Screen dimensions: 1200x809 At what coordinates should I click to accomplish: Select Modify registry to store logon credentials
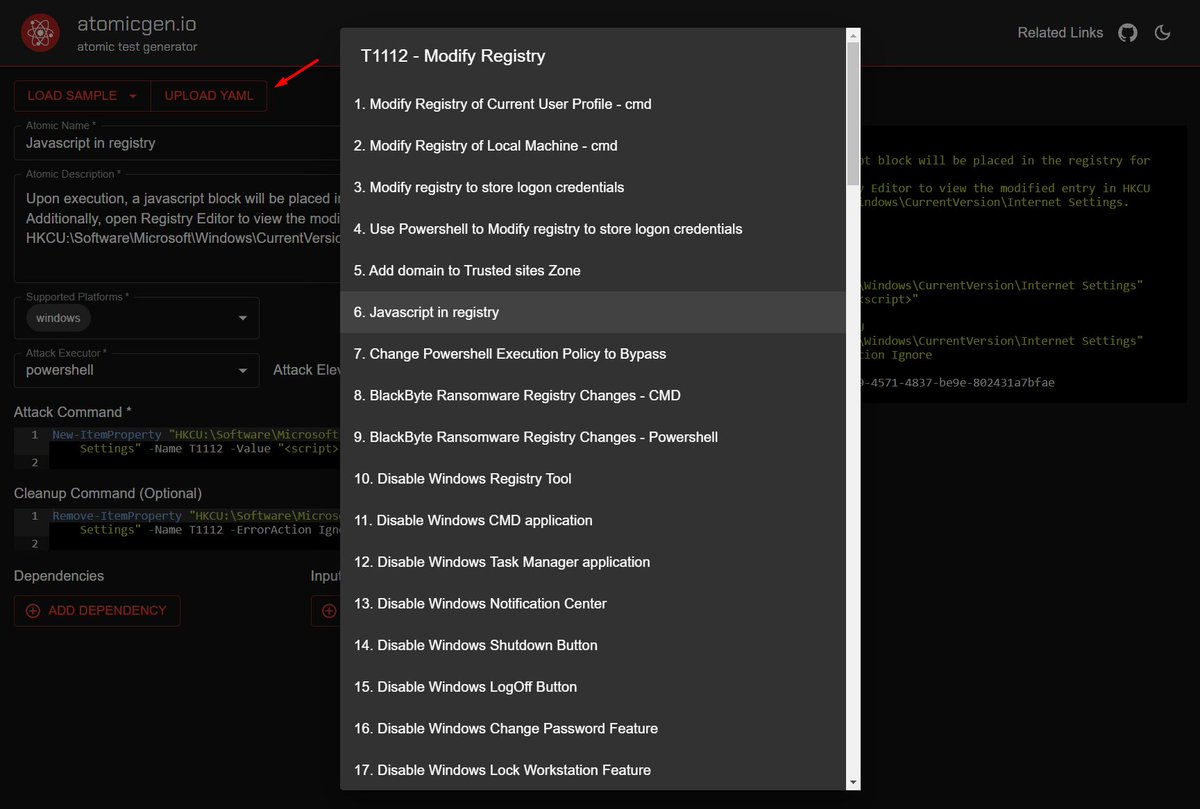(593, 187)
